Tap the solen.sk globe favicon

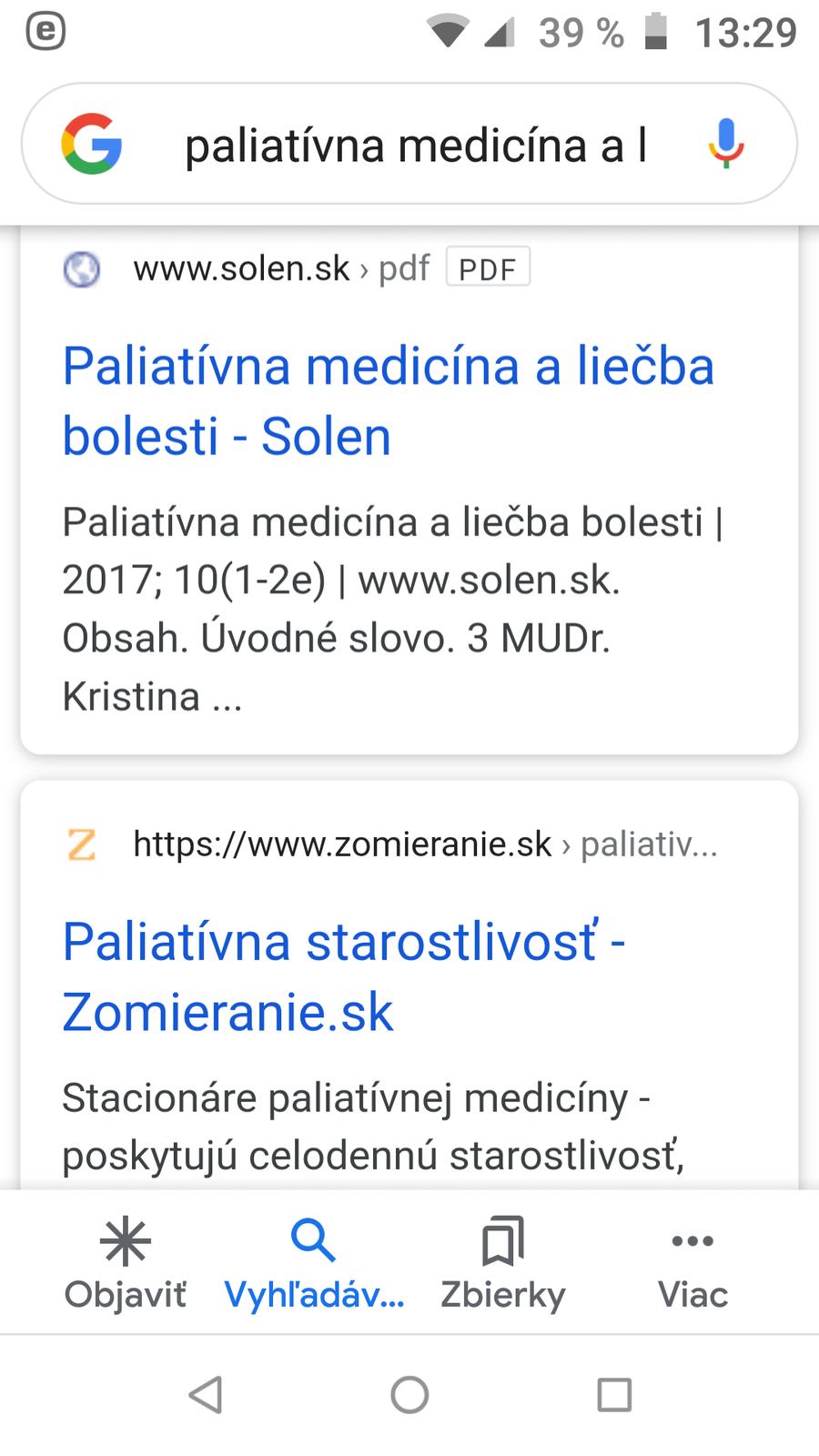tap(82, 269)
